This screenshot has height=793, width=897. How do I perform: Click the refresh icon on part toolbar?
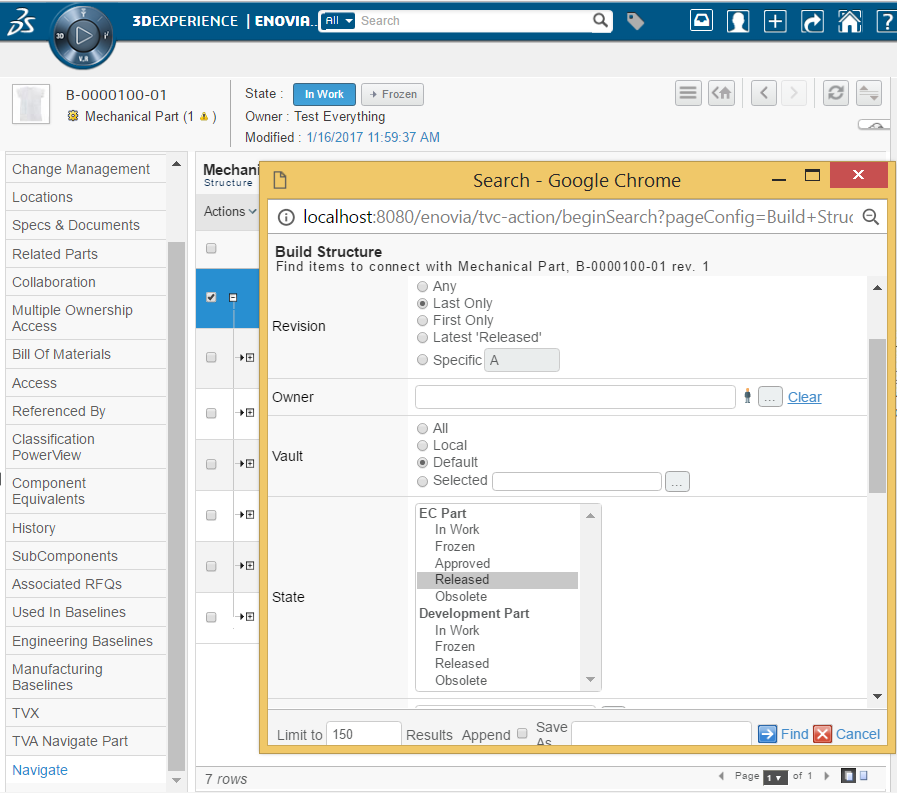click(836, 93)
